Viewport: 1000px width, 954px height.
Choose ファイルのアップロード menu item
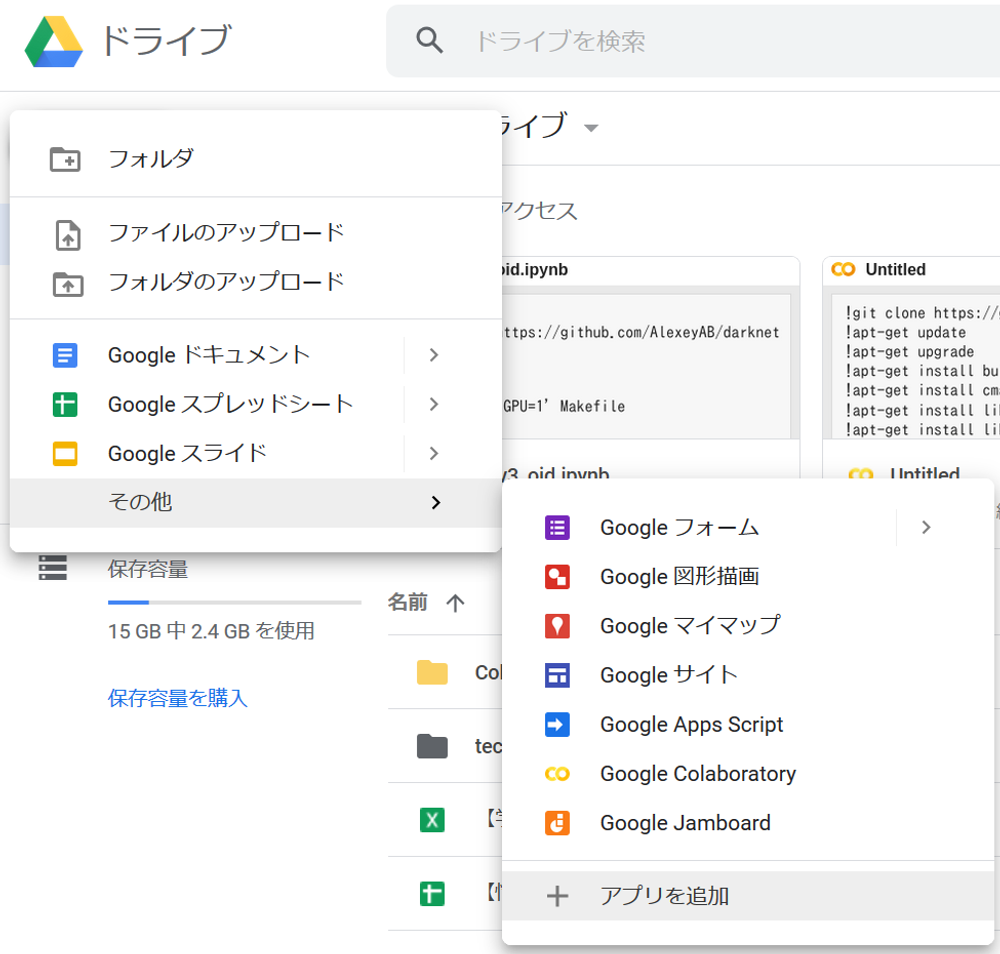tap(256, 233)
